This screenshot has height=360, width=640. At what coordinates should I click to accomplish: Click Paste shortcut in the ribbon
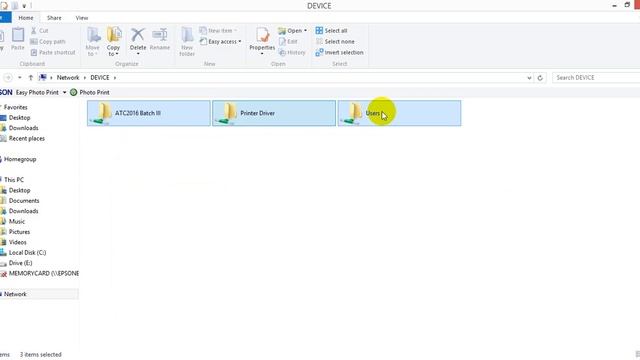[53, 52]
